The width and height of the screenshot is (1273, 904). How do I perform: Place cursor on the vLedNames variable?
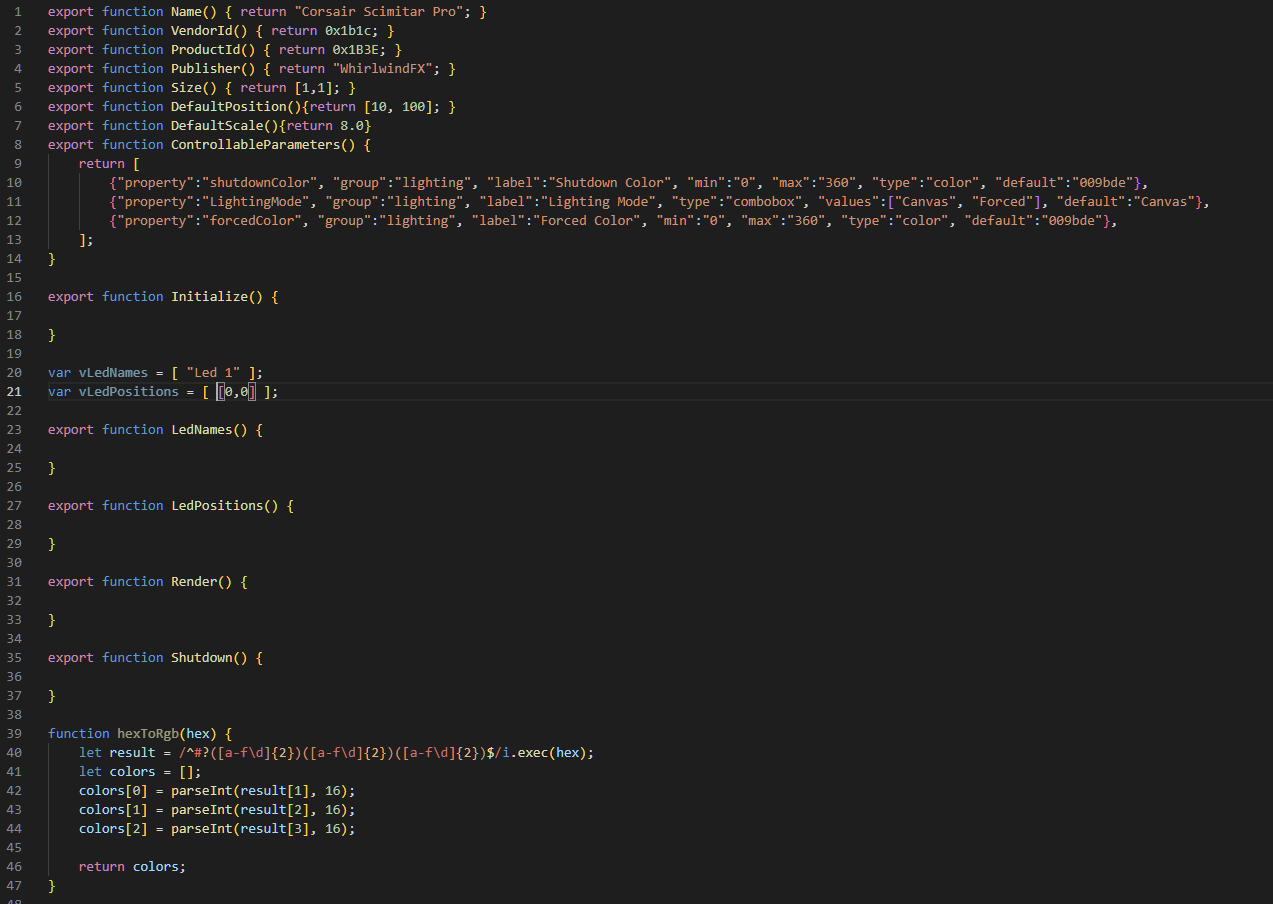click(x=113, y=373)
